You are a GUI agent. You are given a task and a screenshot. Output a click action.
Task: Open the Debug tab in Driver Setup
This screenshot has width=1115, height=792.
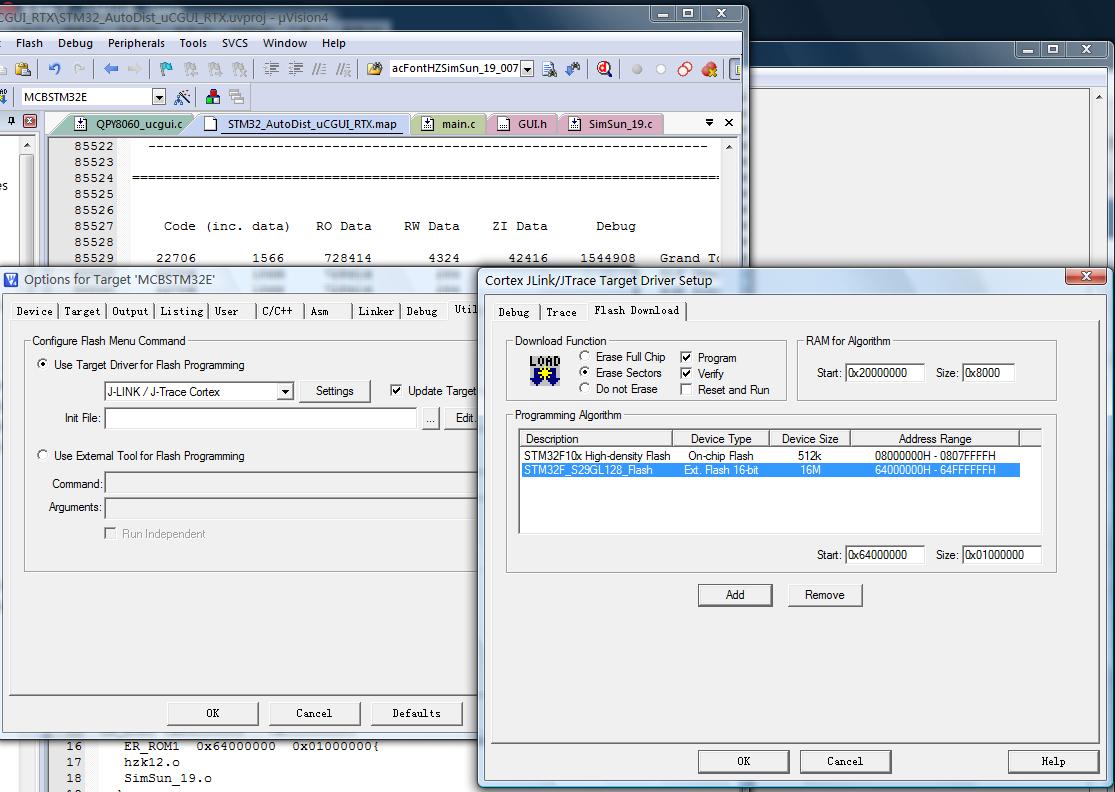(x=513, y=312)
